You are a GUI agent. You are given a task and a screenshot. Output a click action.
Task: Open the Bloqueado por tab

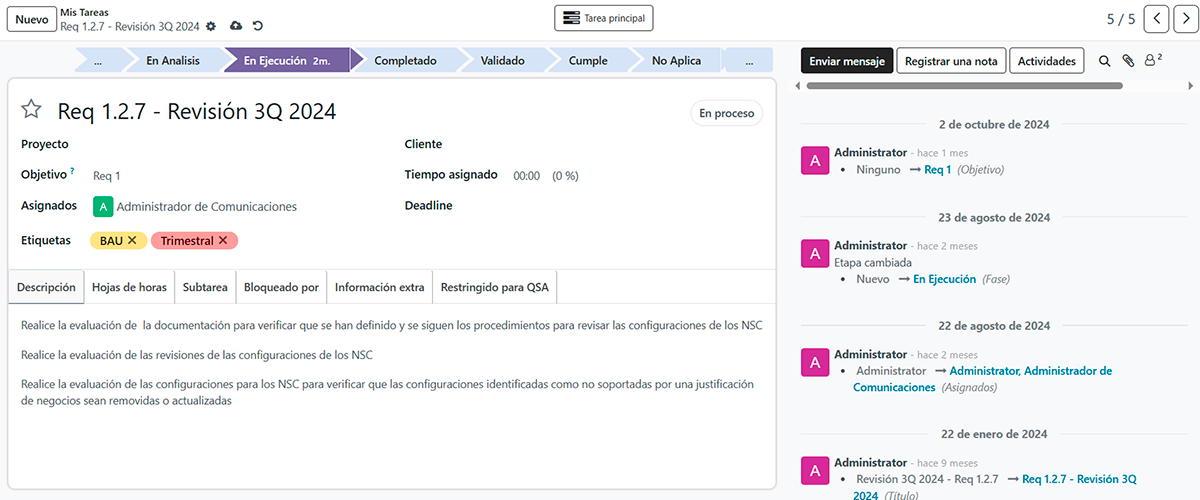281,287
